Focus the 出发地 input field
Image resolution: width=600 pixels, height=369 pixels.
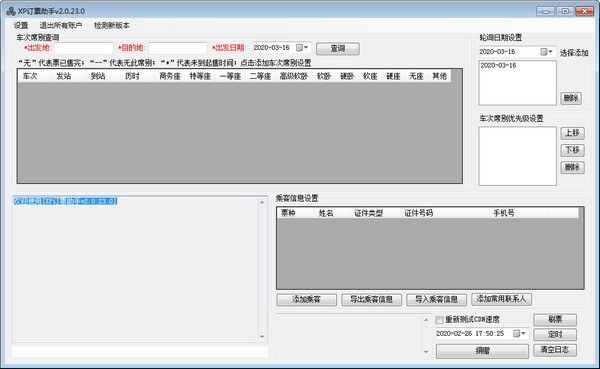(x=83, y=48)
